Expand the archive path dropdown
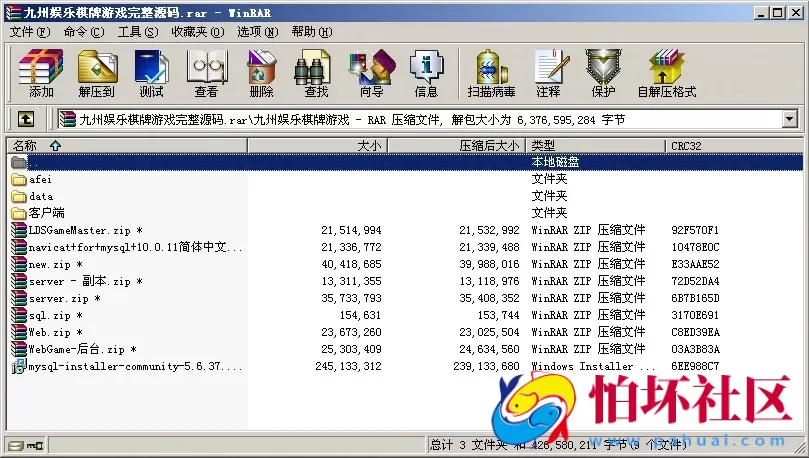This screenshot has height=458, width=809. tap(789, 120)
